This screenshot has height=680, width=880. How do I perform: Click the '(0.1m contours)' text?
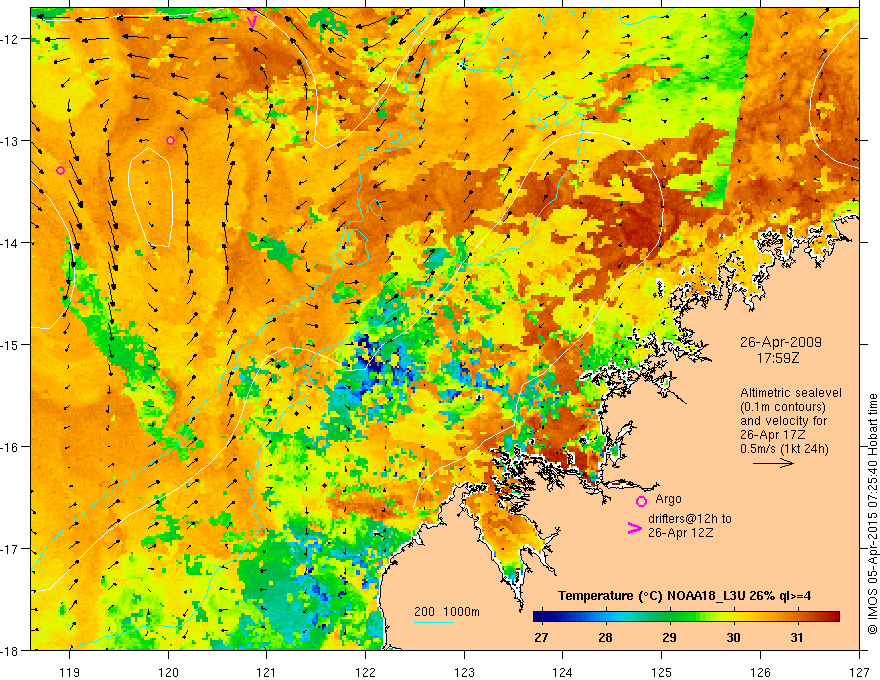(x=783, y=407)
